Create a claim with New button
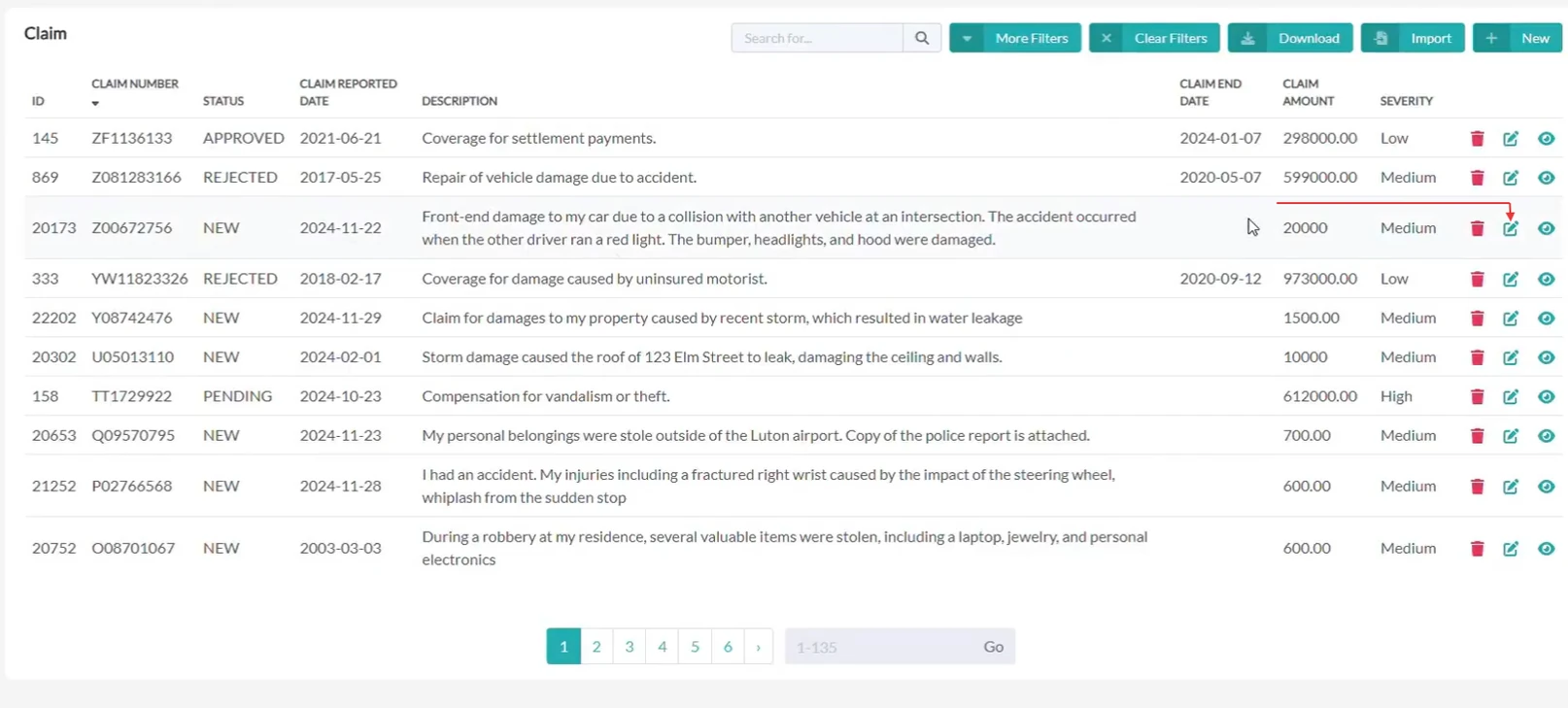The width and height of the screenshot is (1568, 708). [x=1517, y=38]
